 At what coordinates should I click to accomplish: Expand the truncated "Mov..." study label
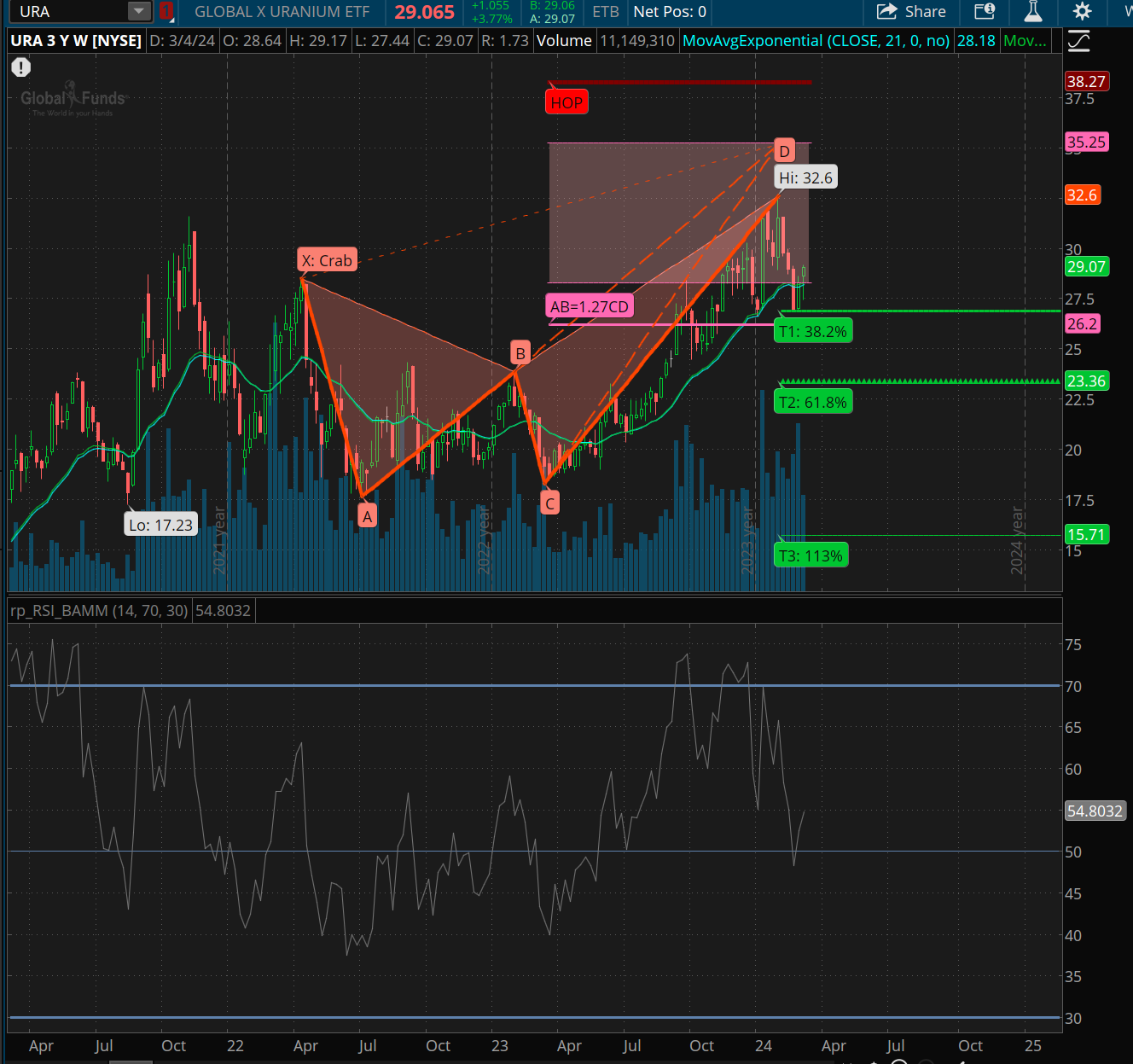coord(1025,41)
